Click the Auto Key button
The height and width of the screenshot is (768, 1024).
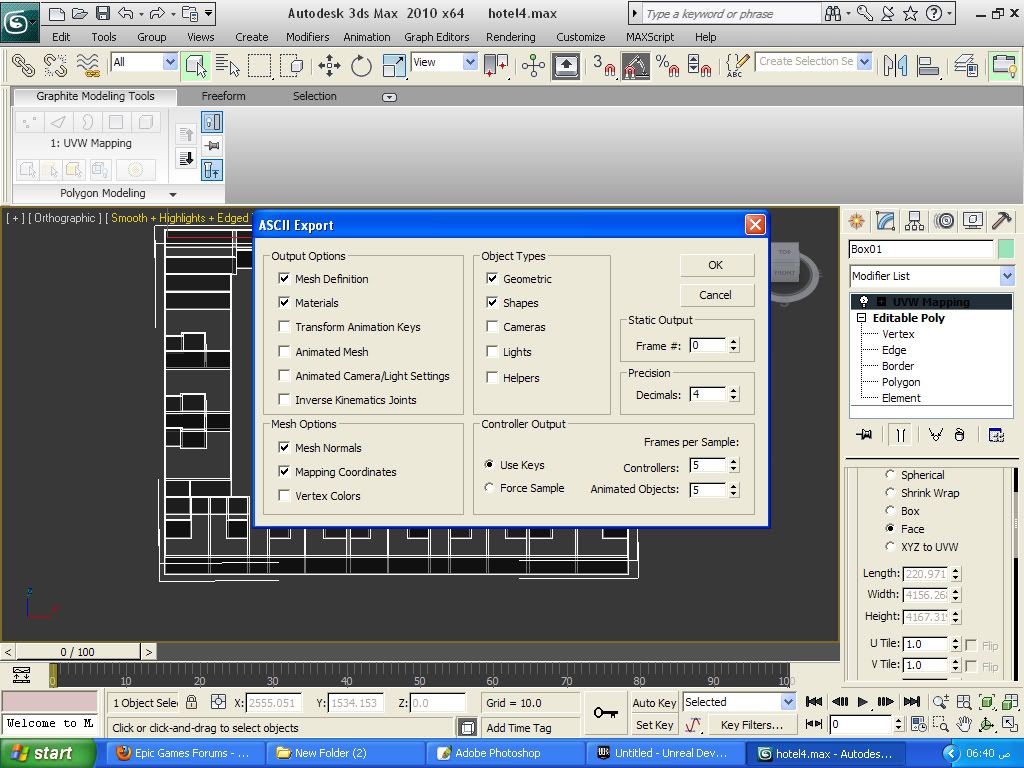click(654, 703)
